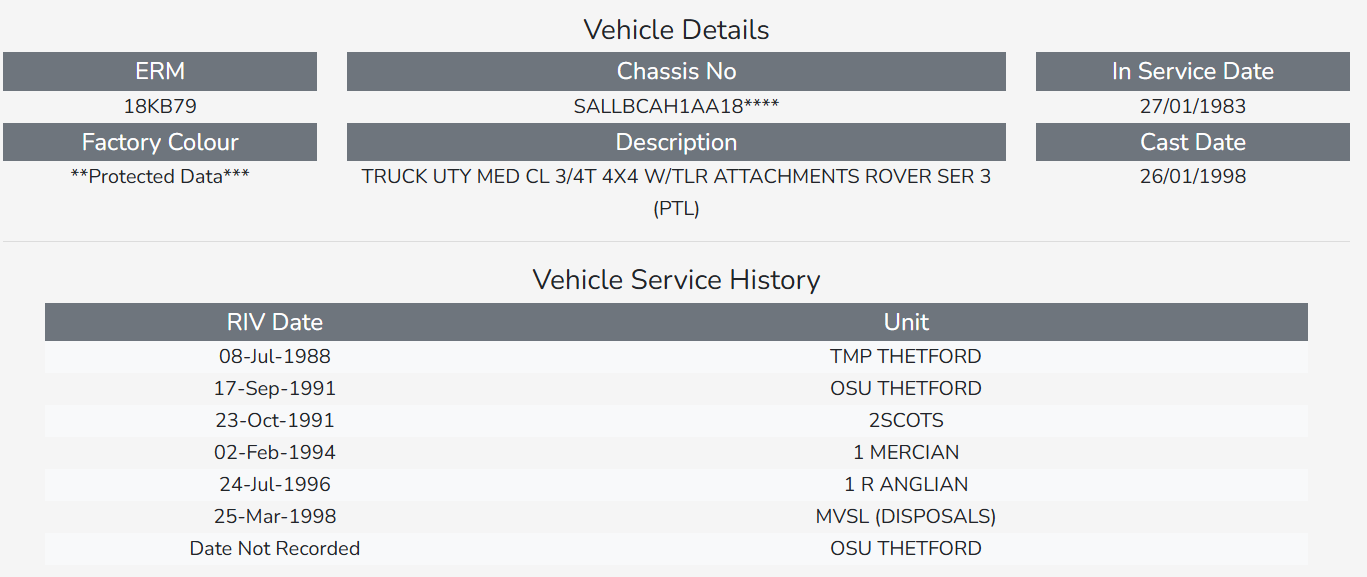The width and height of the screenshot is (1367, 577).
Task: Click the 1 MERCIAN unit entry
Action: (906, 452)
